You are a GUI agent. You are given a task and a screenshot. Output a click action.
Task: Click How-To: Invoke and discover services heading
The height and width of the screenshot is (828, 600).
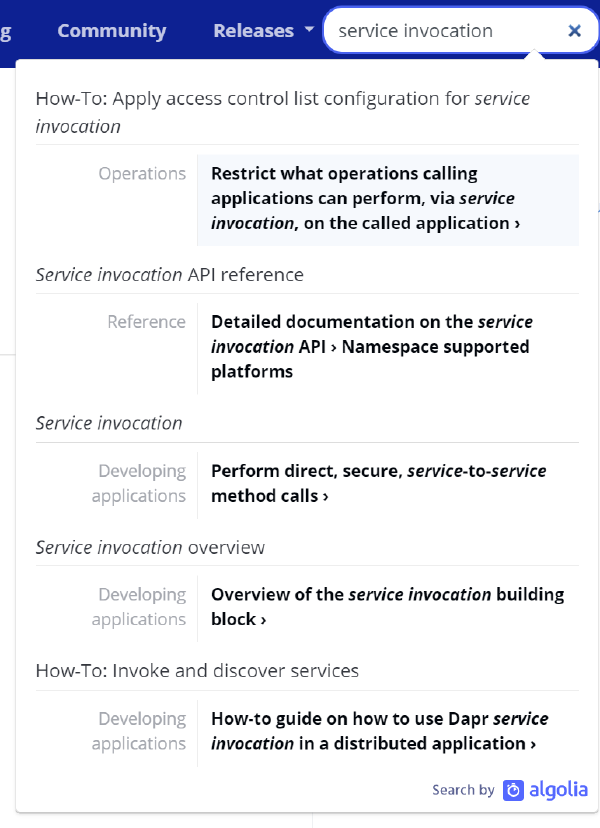click(x=197, y=671)
